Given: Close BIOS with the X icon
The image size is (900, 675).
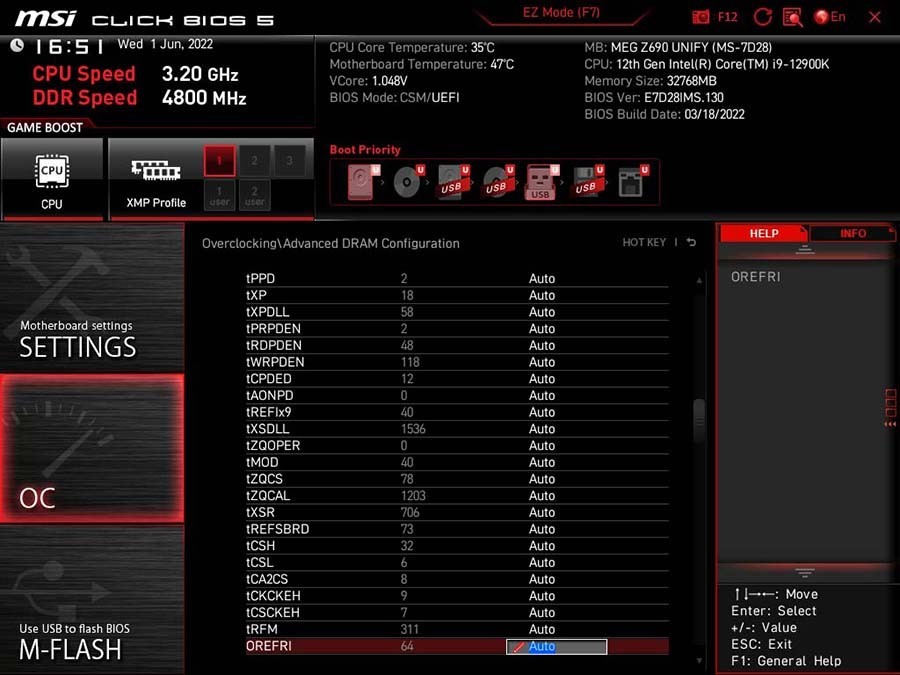Looking at the screenshot, I should click(875, 17).
